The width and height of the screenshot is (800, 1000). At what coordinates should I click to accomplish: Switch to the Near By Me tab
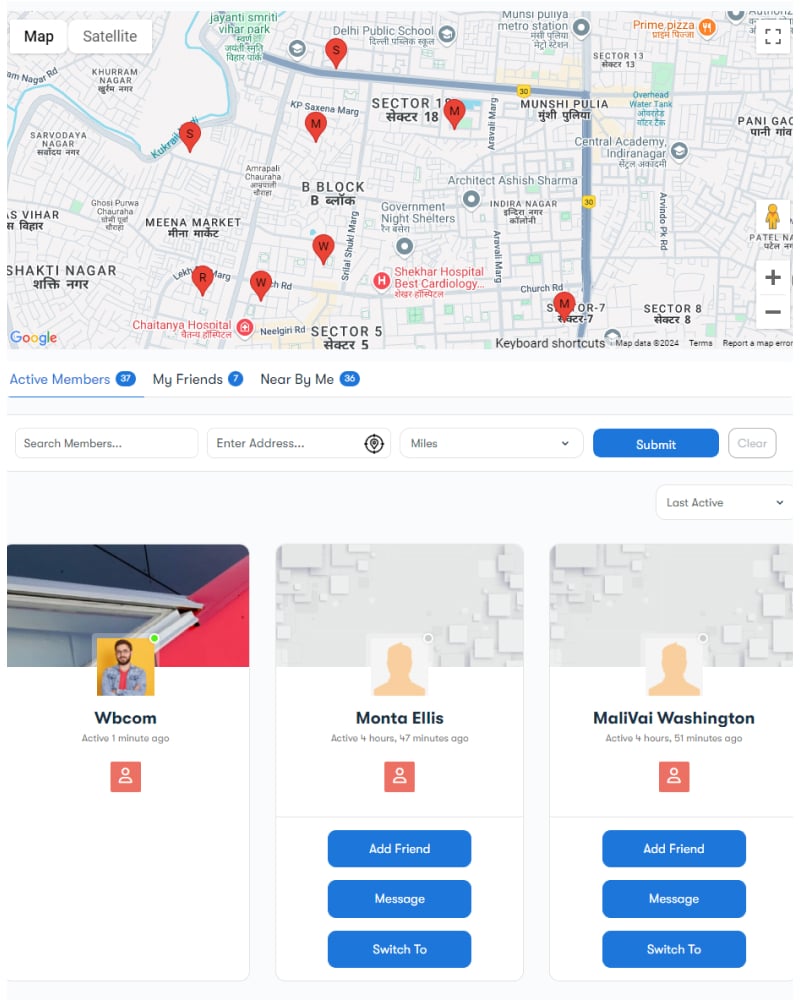tap(310, 379)
